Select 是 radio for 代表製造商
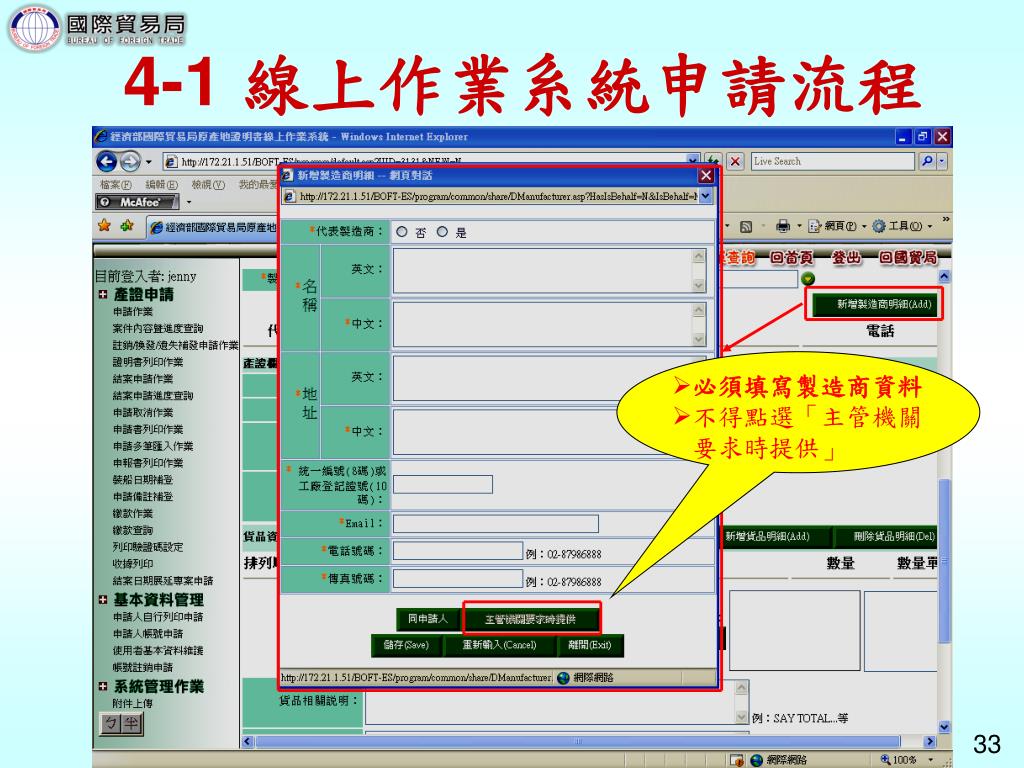Image resolution: width=1024 pixels, height=768 pixels. [442, 232]
